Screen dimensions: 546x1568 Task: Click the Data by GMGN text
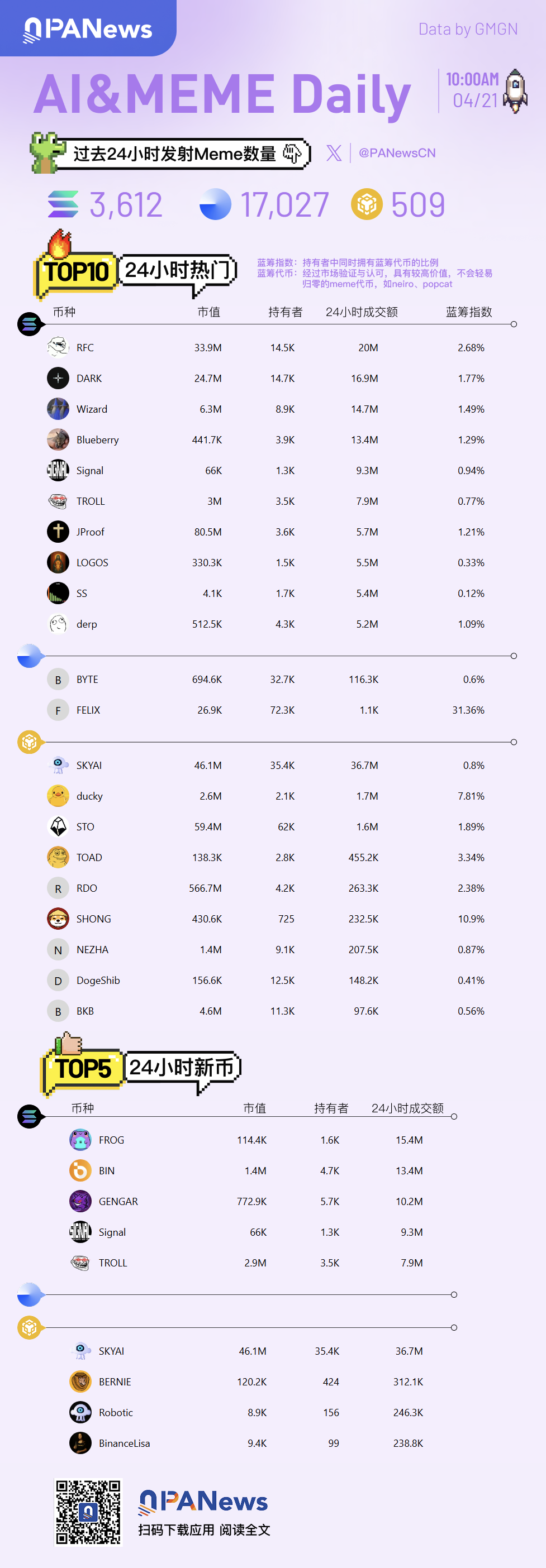[467, 28]
